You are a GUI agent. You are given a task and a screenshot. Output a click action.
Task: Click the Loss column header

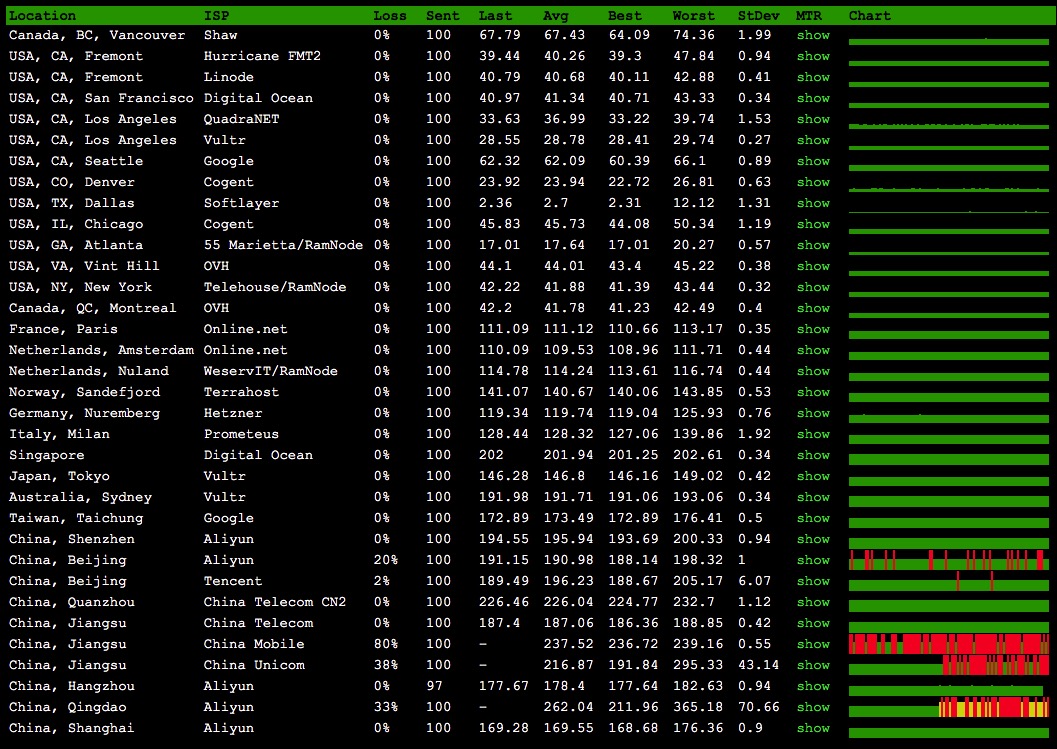click(390, 16)
